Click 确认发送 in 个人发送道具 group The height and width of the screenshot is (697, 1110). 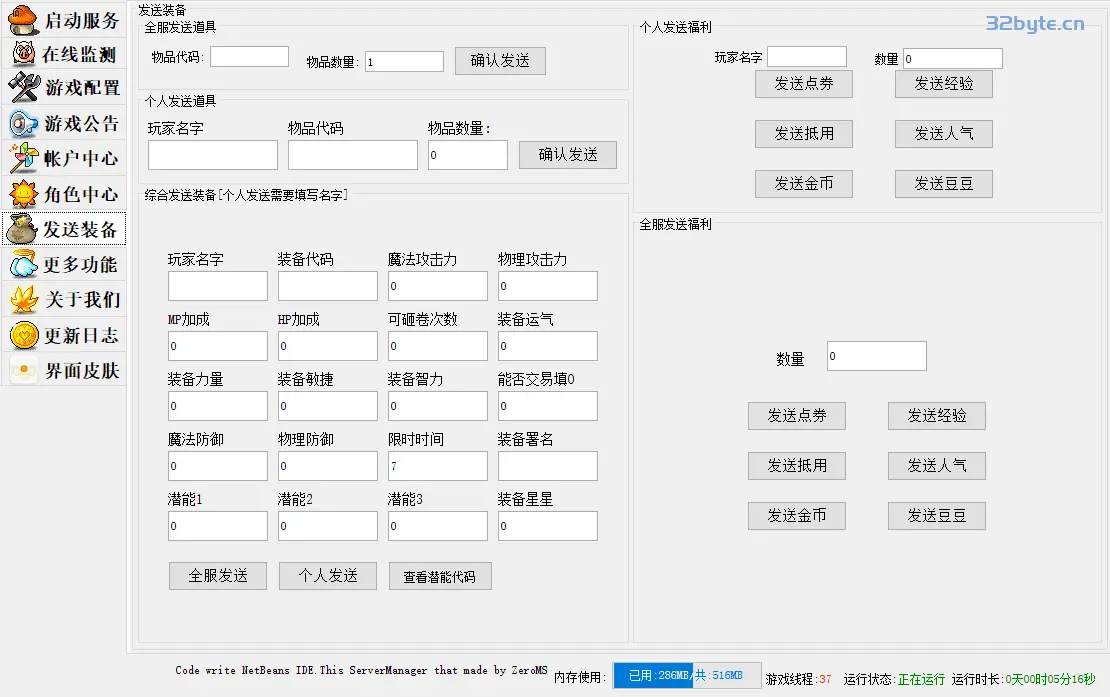568,154
